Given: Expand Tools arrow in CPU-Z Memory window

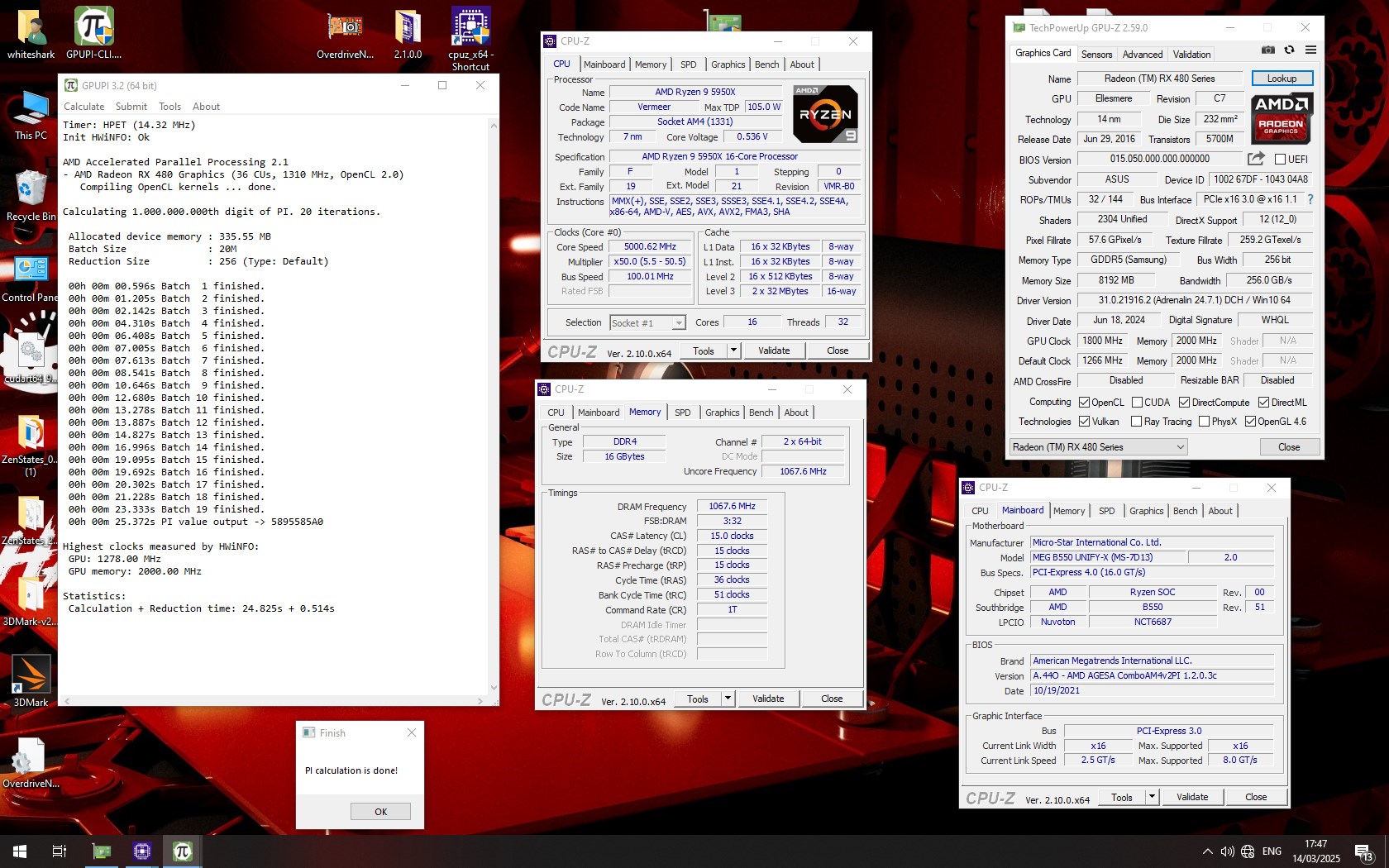Looking at the screenshot, I should point(728,699).
